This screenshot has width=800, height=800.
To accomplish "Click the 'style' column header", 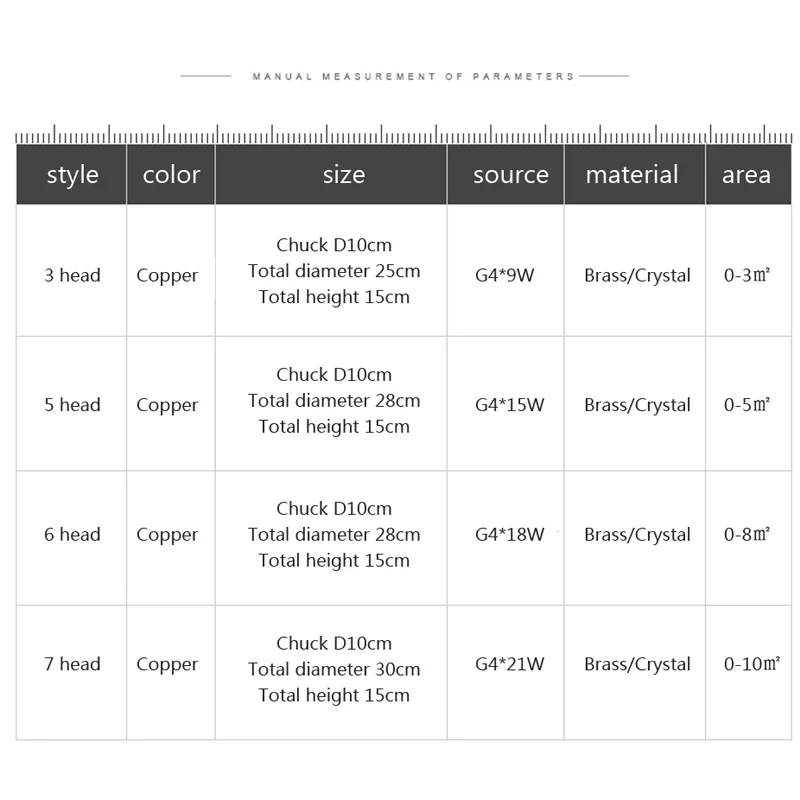I will (x=72, y=175).
